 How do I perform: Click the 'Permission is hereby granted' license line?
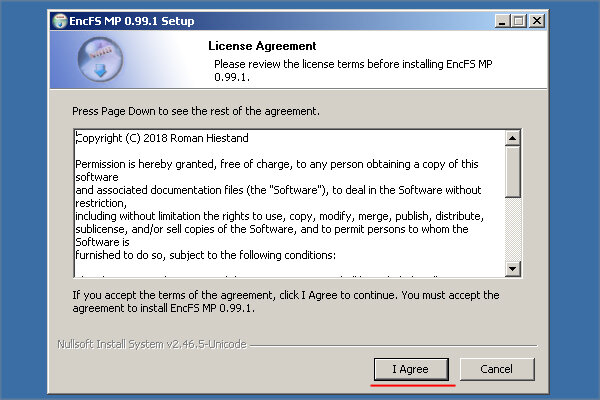point(277,164)
